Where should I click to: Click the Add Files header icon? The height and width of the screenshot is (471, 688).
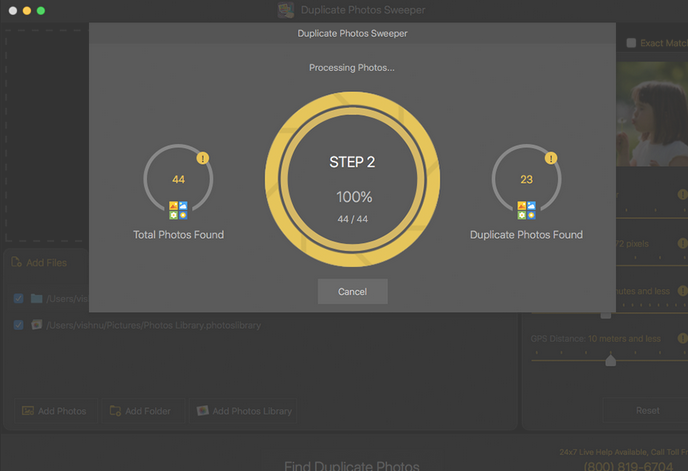click(16, 263)
